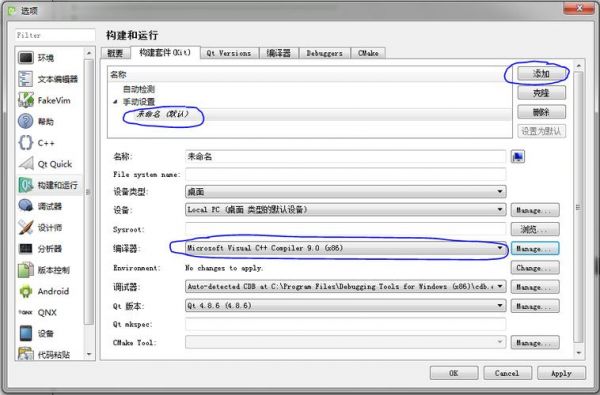Open the Qt Versions tab
The height and width of the screenshot is (395, 600).
[x=229, y=53]
